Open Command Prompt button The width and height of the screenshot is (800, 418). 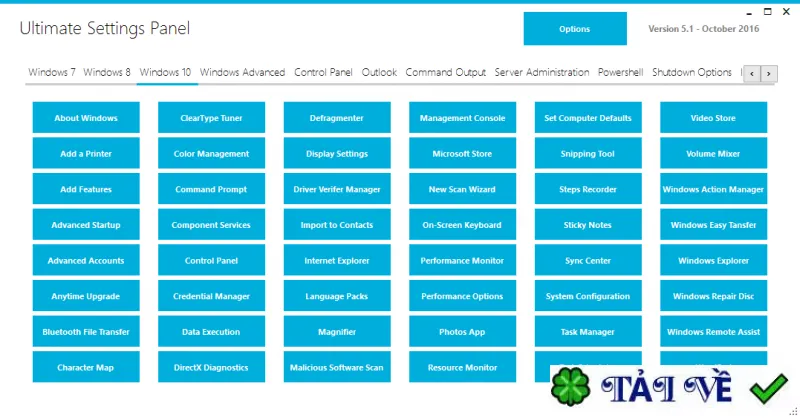tap(211, 189)
